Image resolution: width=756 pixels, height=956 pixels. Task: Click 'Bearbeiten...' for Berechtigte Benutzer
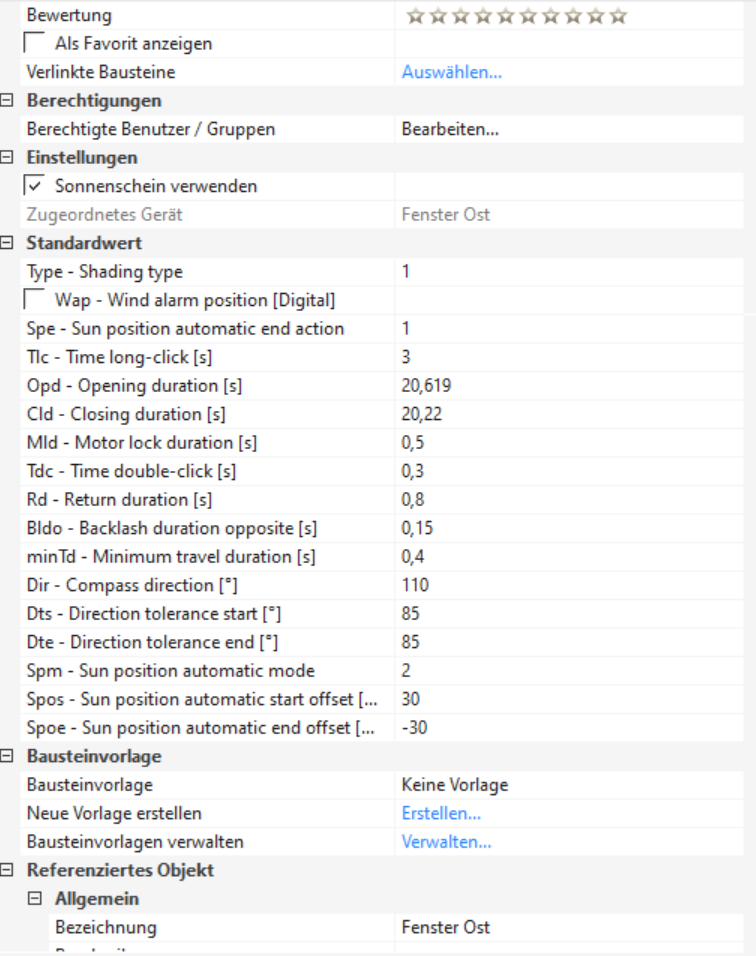point(450,129)
